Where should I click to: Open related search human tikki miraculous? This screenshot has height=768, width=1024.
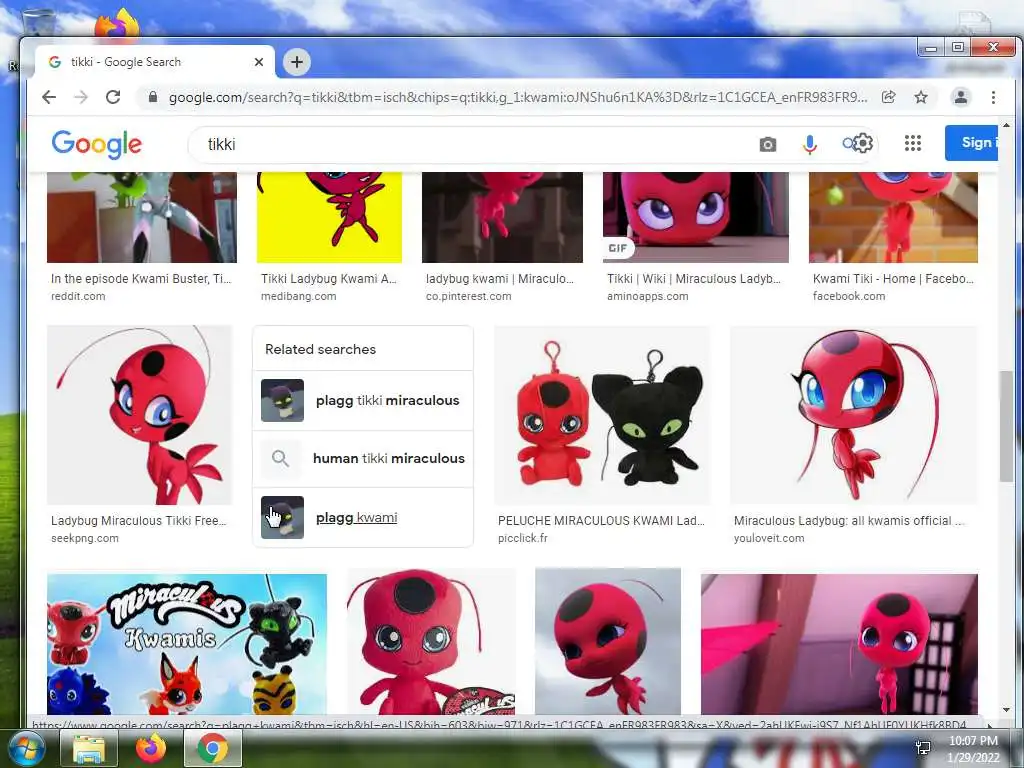[363, 458]
